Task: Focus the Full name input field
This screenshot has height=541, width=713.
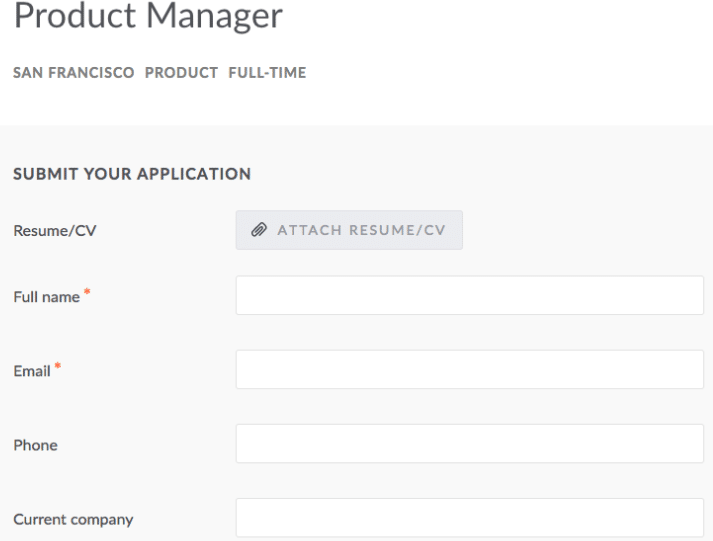Action: pyautogui.click(x=470, y=296)
